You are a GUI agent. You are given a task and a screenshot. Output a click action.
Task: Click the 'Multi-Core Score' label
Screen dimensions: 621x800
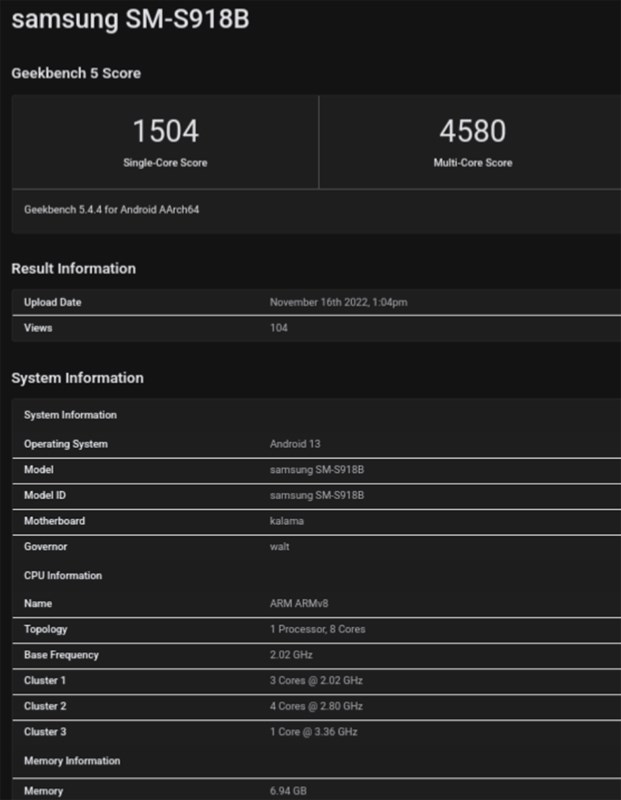tap(473, 163)
